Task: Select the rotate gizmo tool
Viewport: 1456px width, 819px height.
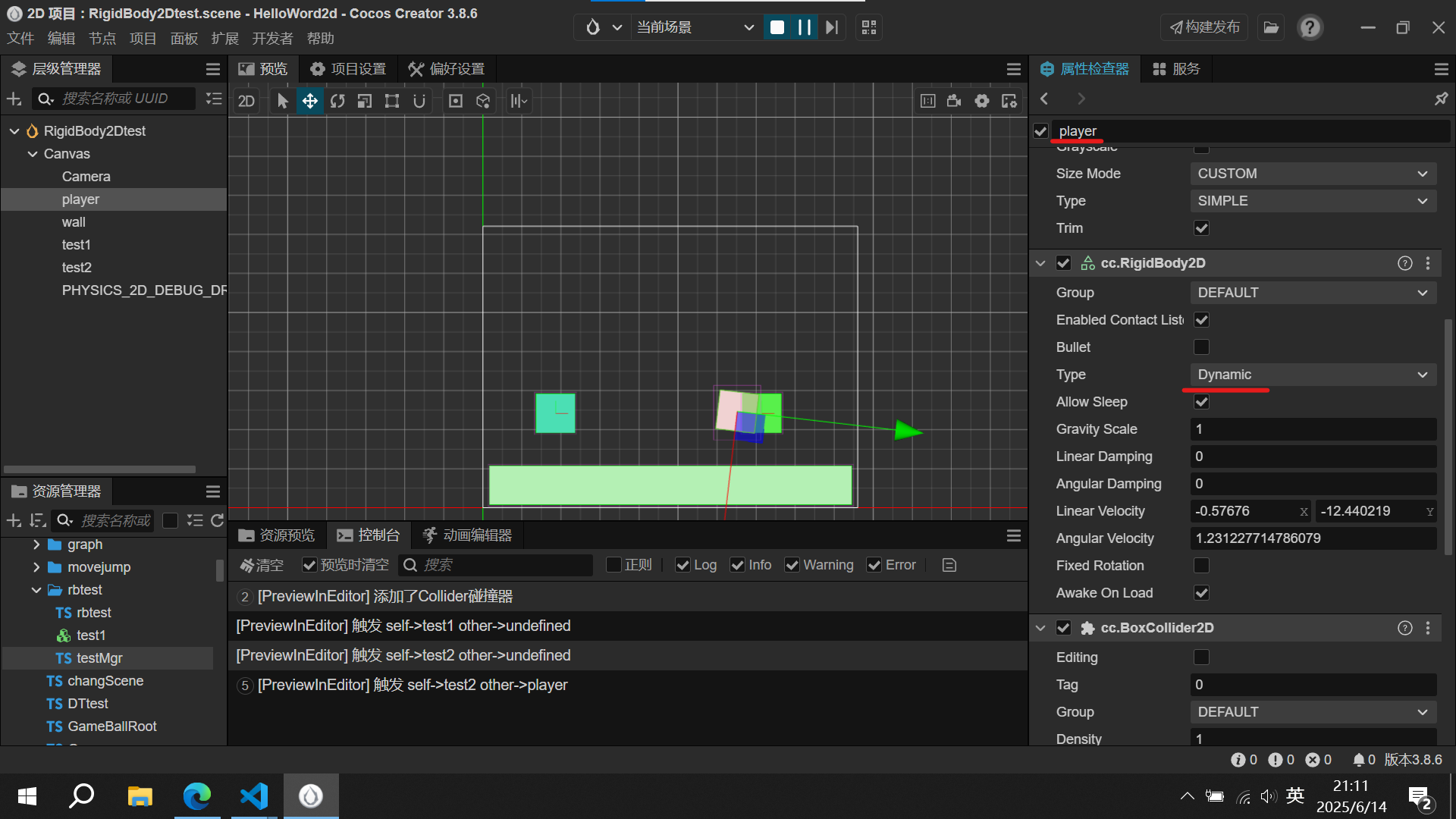Action: [x=337, y=101]
